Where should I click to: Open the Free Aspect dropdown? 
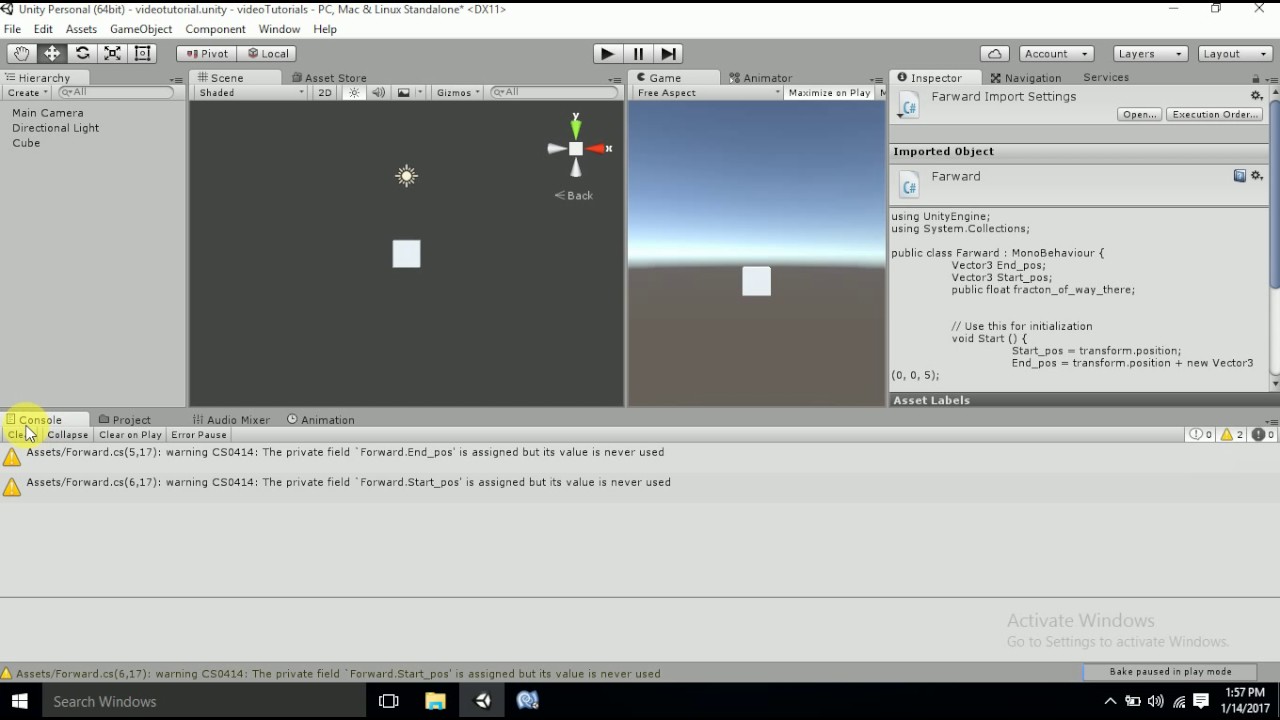(708, 93)
